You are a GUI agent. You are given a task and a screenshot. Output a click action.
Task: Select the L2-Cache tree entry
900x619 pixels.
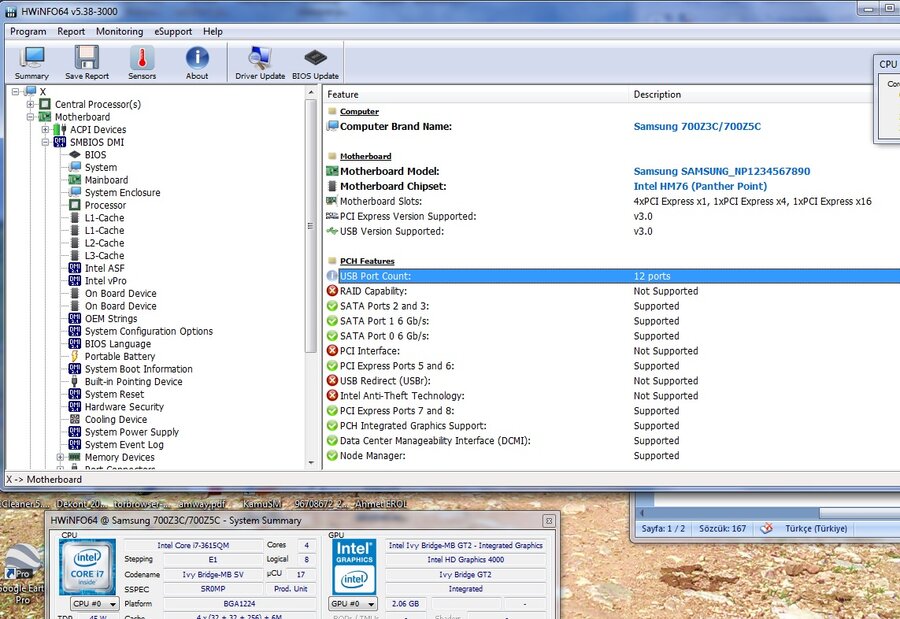pos(104,243)
